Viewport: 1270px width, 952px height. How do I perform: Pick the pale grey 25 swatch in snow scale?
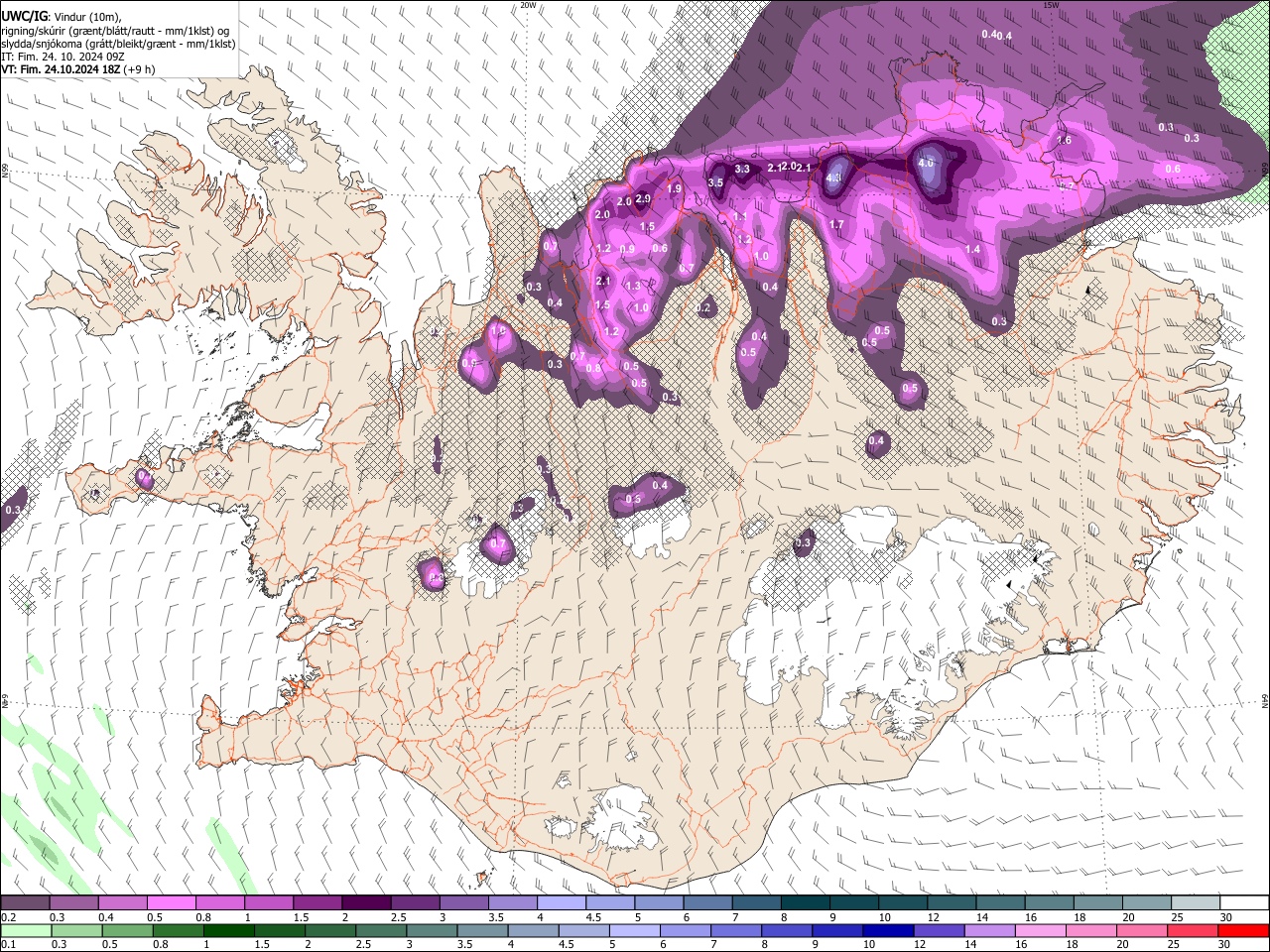tap(1196, 903)
